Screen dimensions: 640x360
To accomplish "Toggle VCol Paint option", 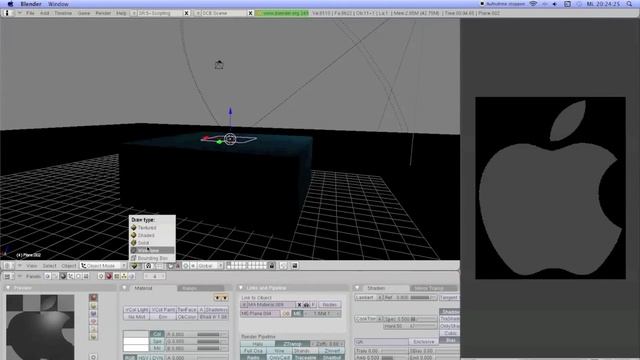I will (163, 310).
